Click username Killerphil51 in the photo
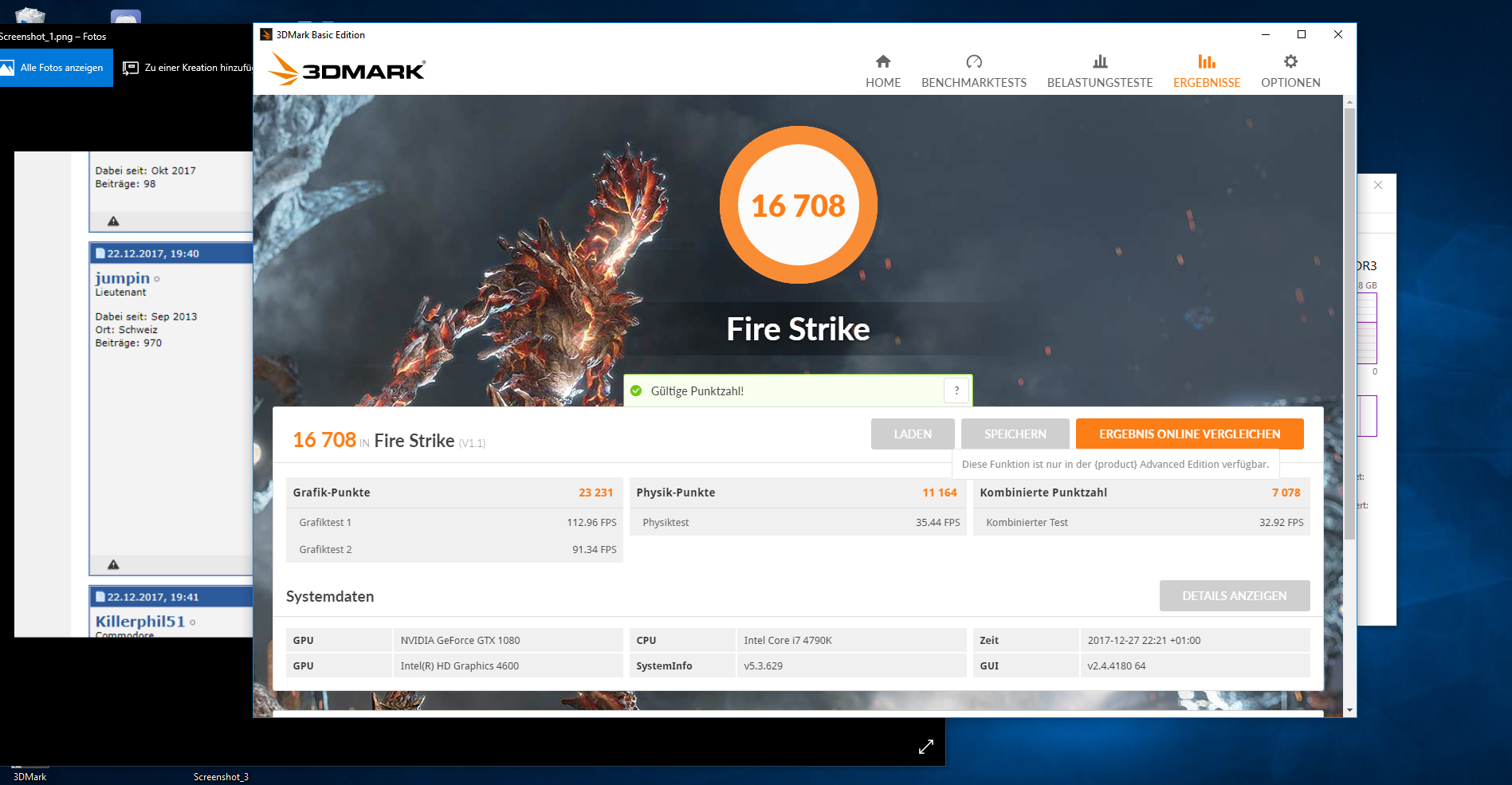1512x785 pixels. [139, 621]
